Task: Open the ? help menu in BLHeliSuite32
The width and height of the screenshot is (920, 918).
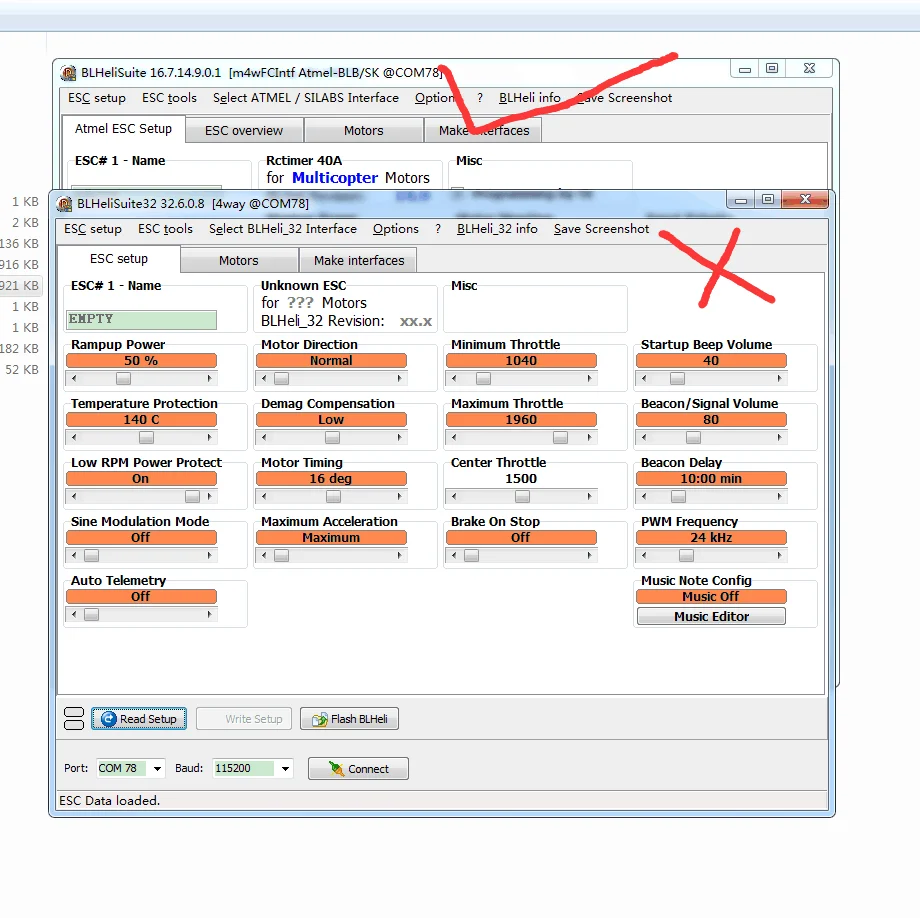Action: point(438,229)
